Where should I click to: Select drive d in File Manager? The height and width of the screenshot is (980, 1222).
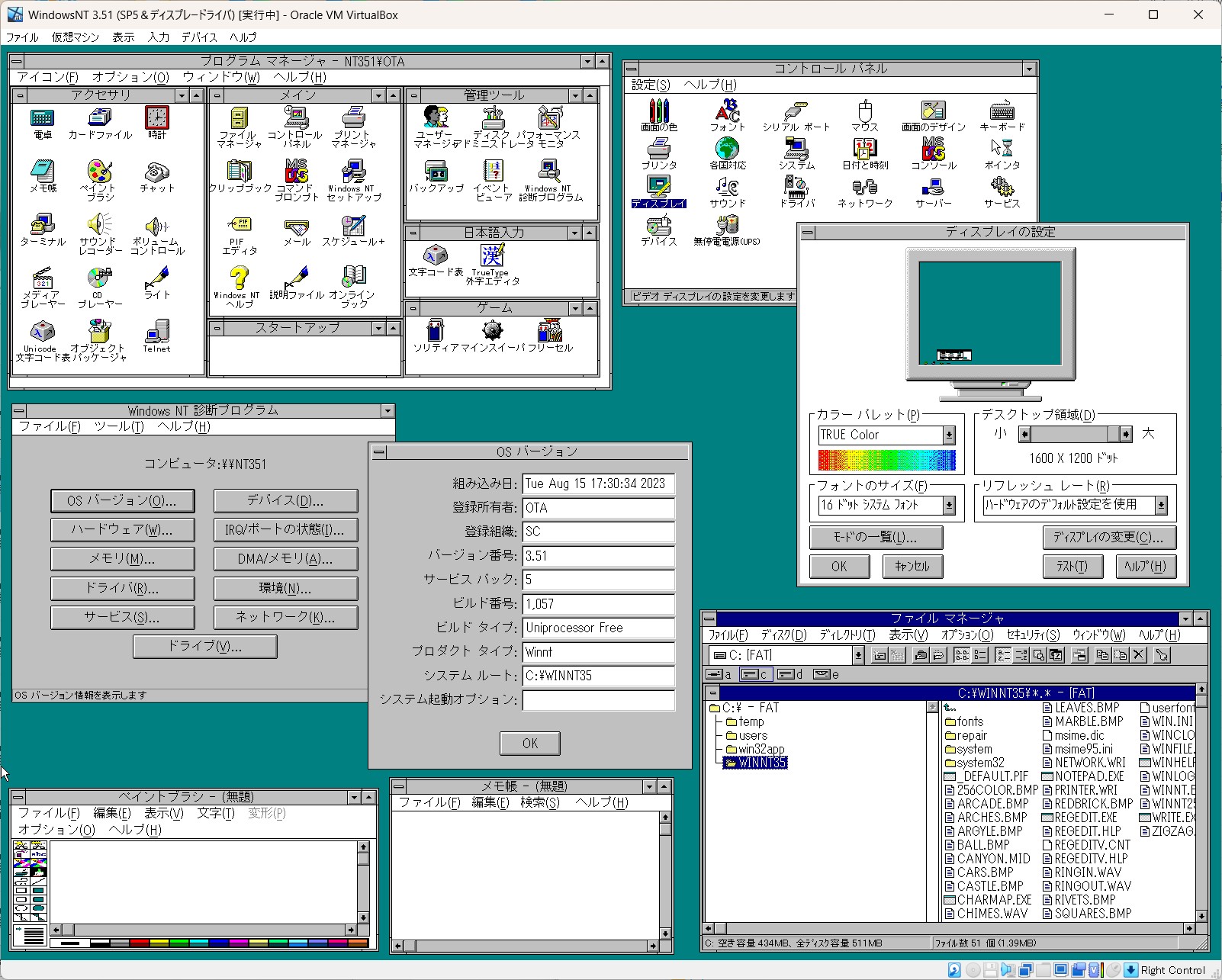789,674
